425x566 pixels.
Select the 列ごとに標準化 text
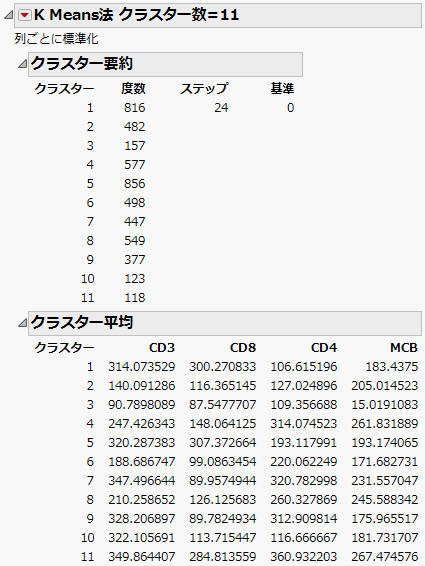(x=56, y=39)
